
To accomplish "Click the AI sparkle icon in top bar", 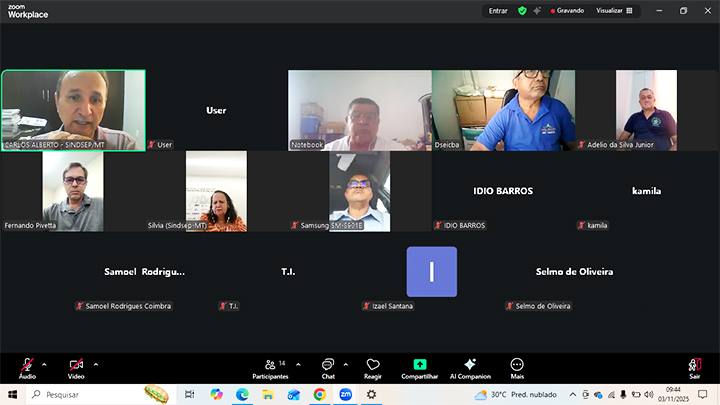I will coord(537,11).
